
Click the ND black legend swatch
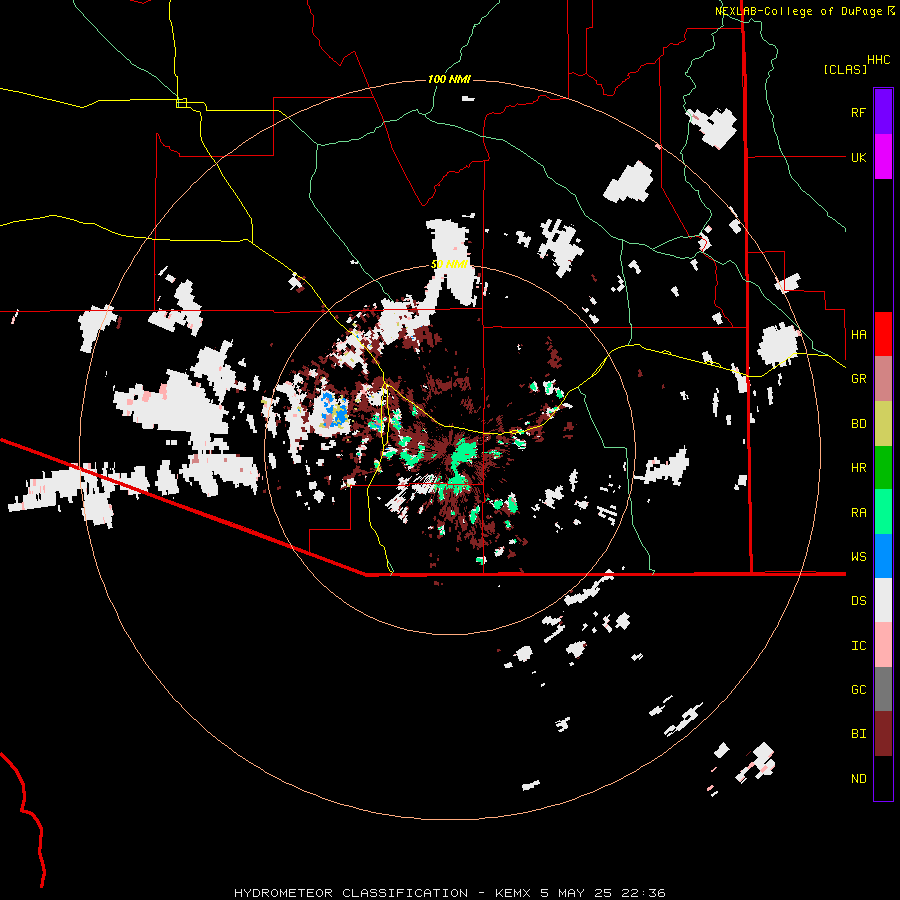883,778
